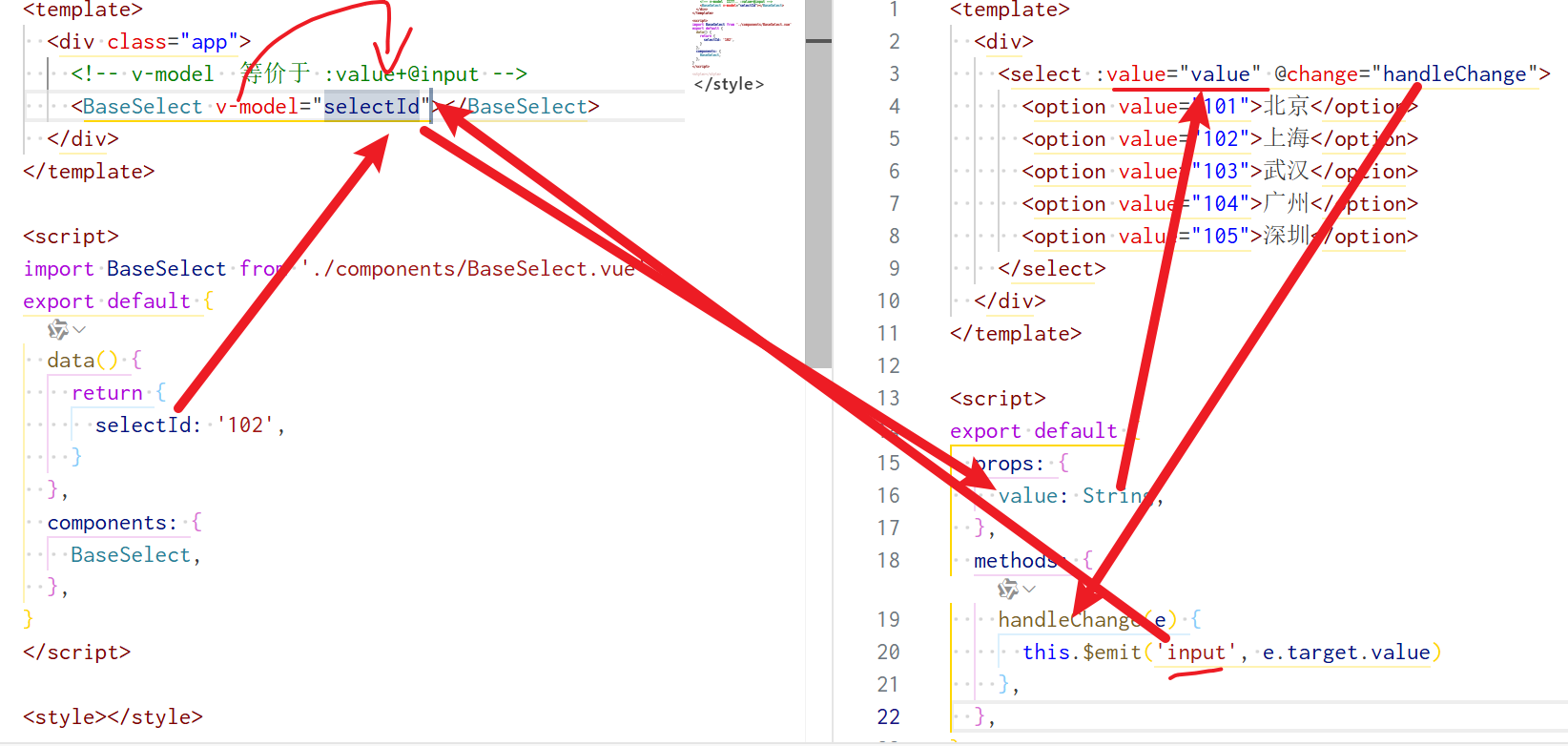
Task: Click the option line containing 上海
Action: tap(1220, 138)
